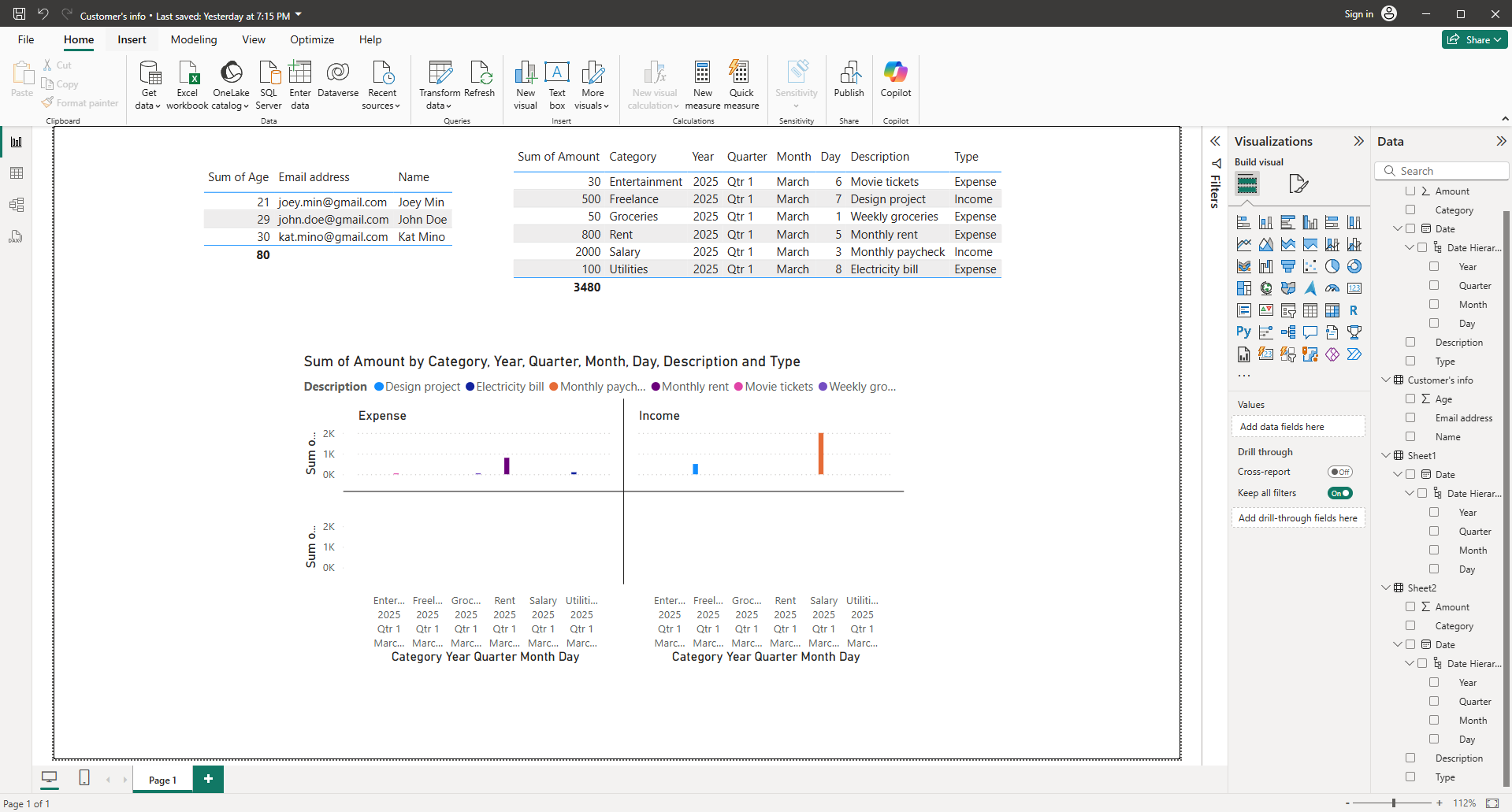Image resolution: width=1512 pixels, height=812 pixels.
Task: Click Sign in at top right
Action: [x=1358, y=14]
